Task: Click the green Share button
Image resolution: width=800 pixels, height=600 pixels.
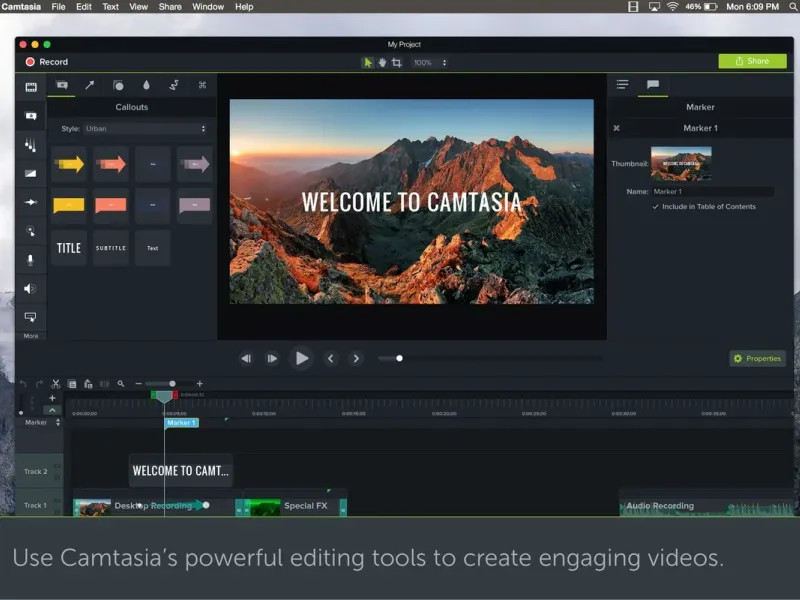Action: 752,61
